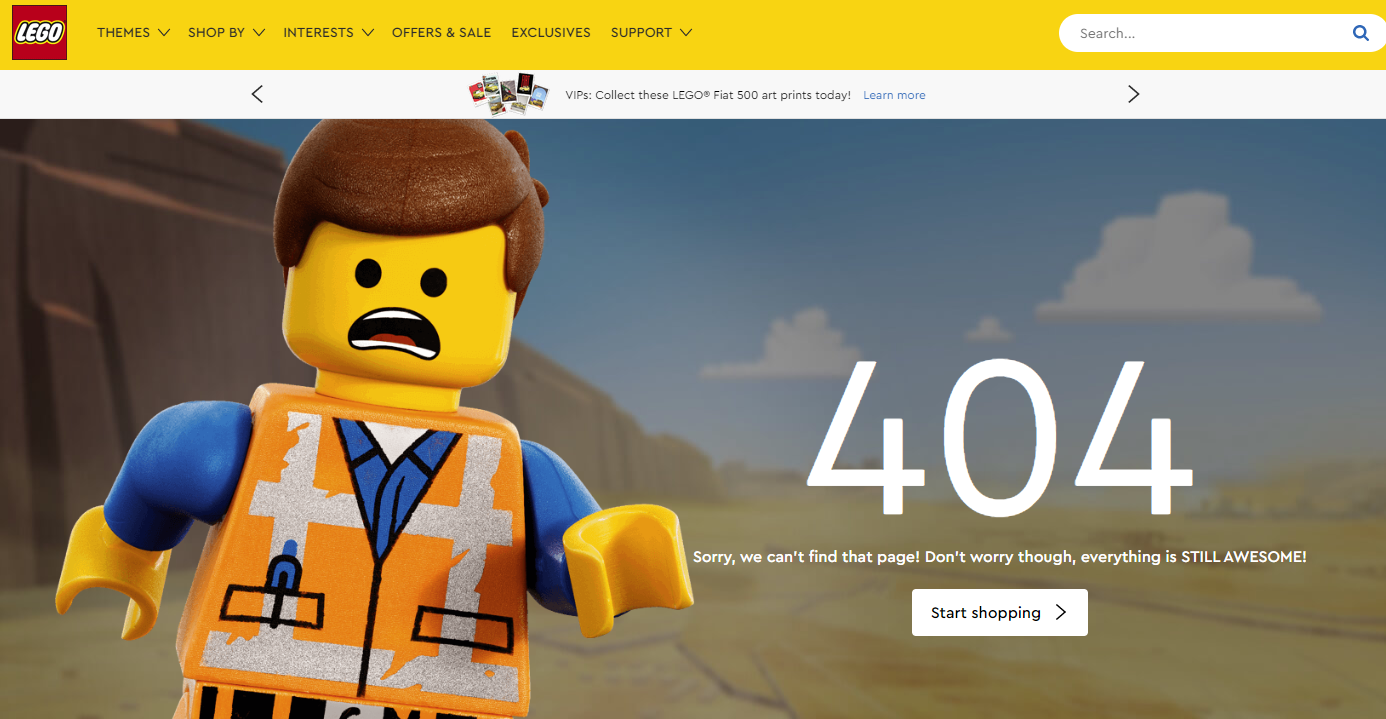The image size is (1386, 719).
Task: Open the SHOP BY menu
Action: click(x=216, y=33)
